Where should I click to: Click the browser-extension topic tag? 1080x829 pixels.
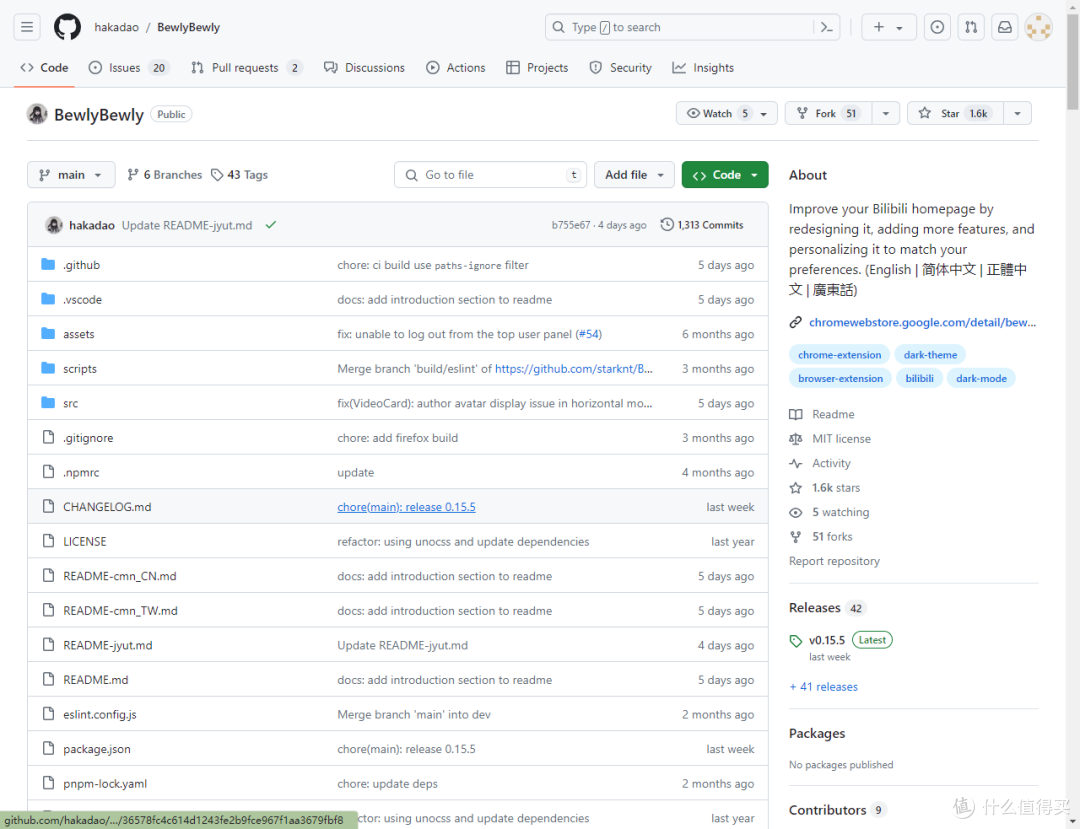(x=840, y=378)
